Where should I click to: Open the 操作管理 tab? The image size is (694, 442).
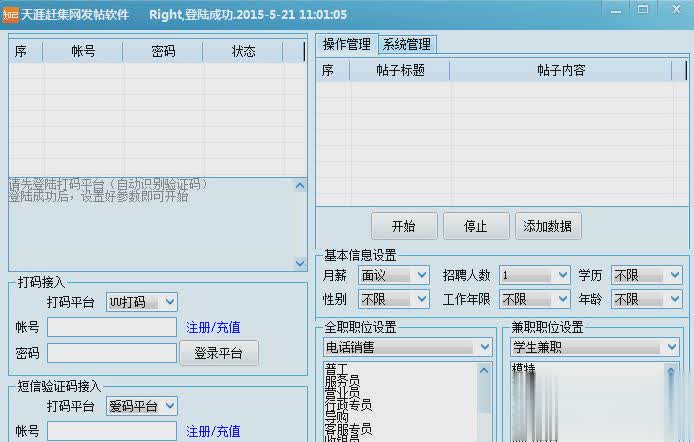pyautogui.click(x=347, y=44)
